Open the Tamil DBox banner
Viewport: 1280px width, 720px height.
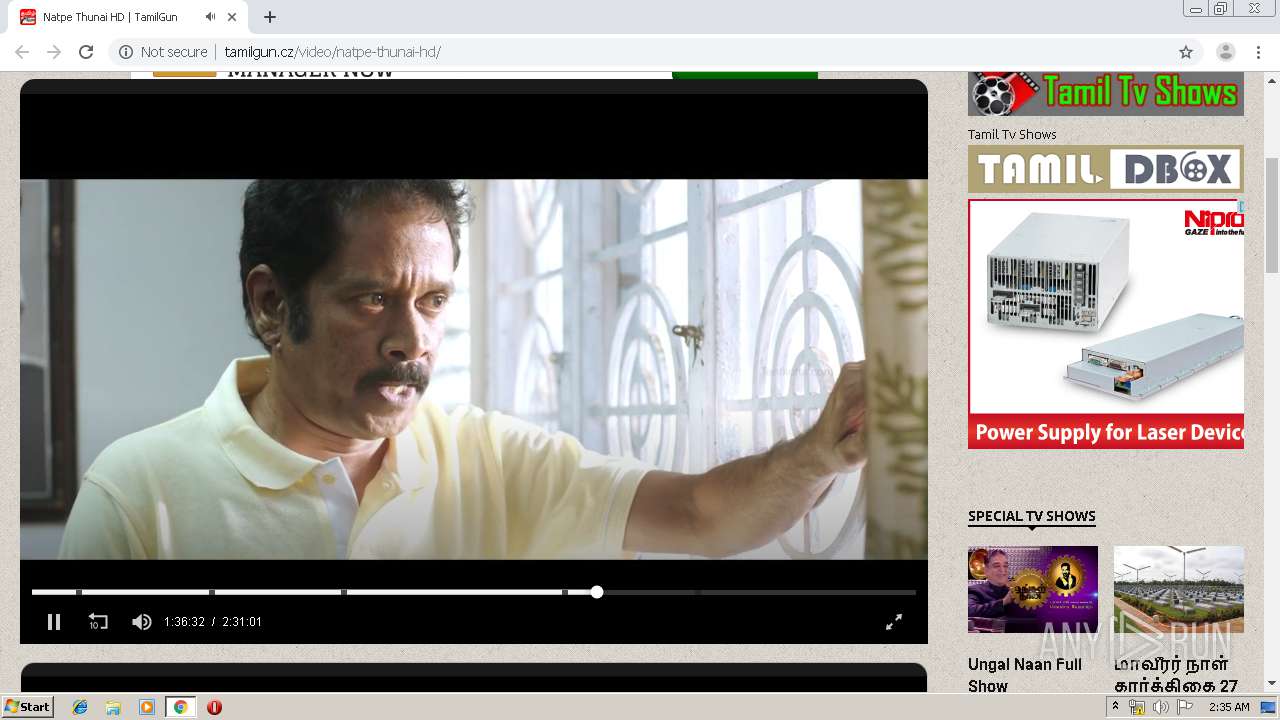click(x=1106, y=169)
